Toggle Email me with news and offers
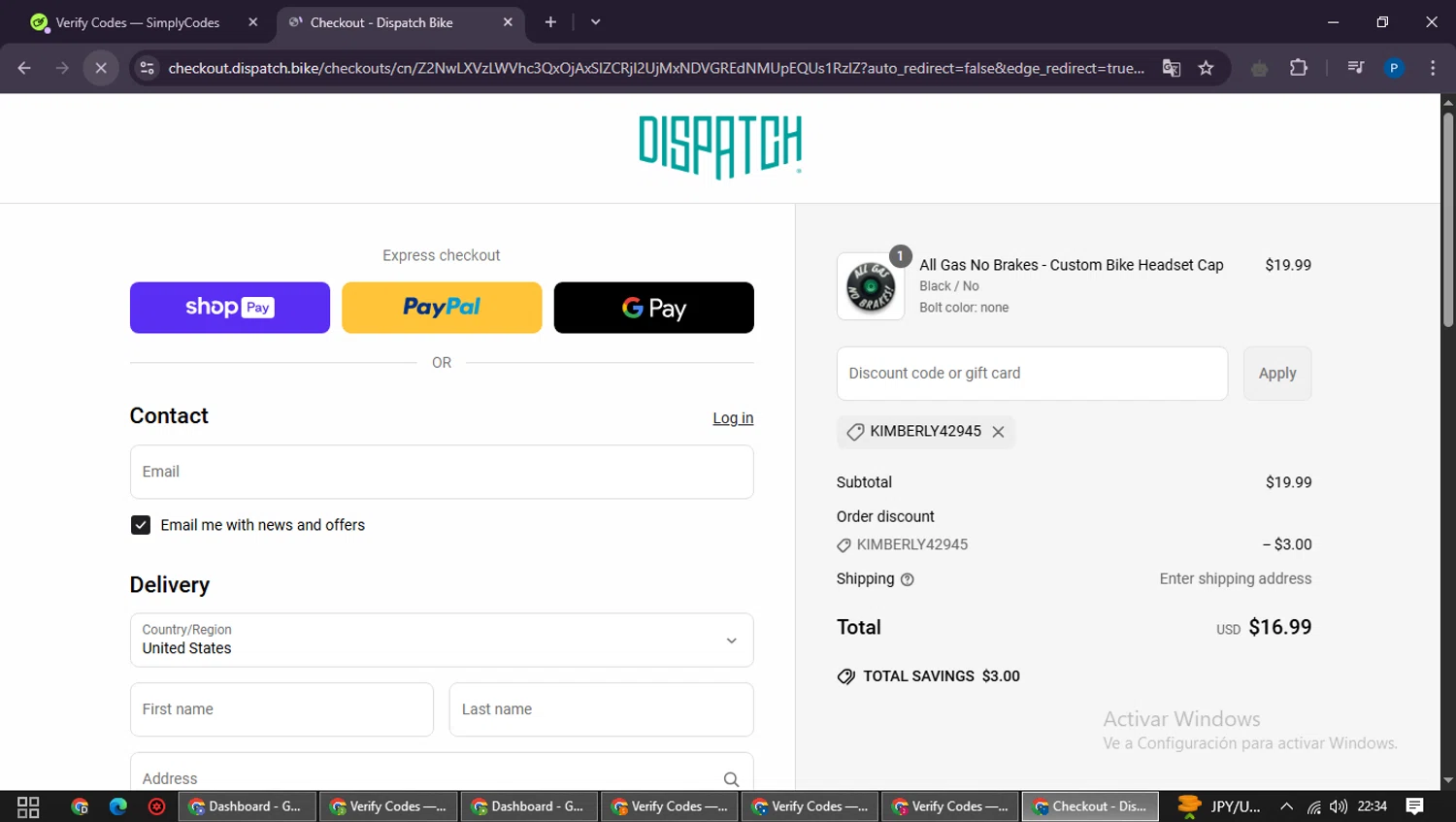Image resolution: width=1456 pixels, height=822 pixels. [141, 525]
